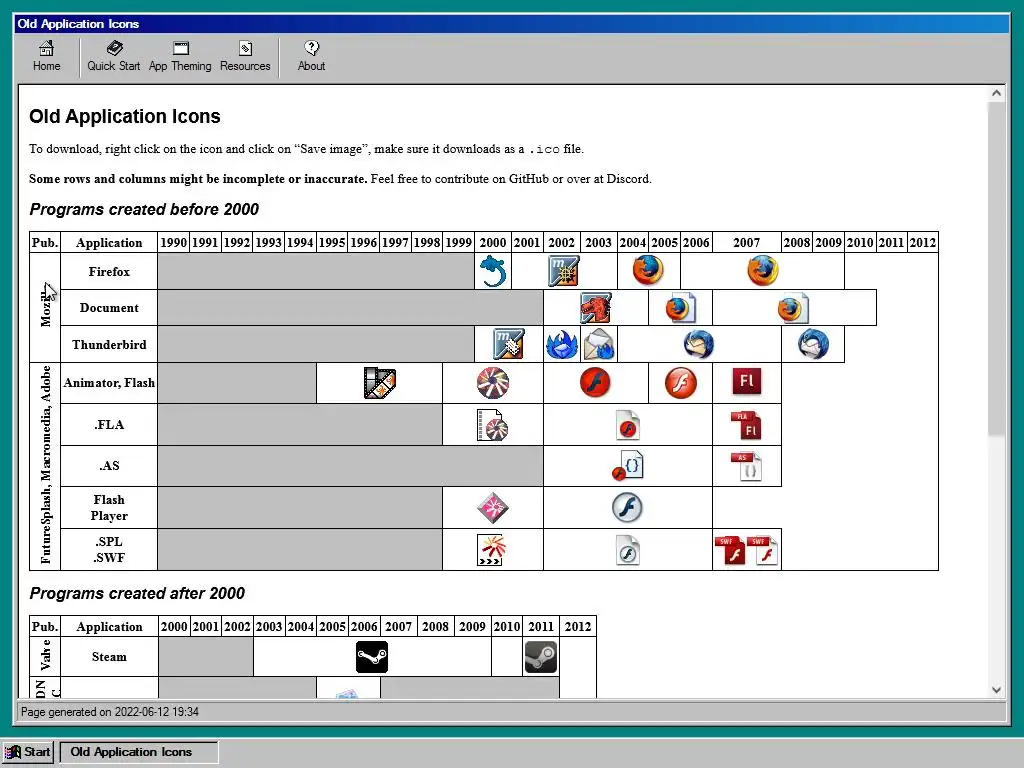Image resolution: width=1024 pixels, height=768 pixels.
Task: Click the "Programs created before 2000" heading
Action: click(144, 209)
